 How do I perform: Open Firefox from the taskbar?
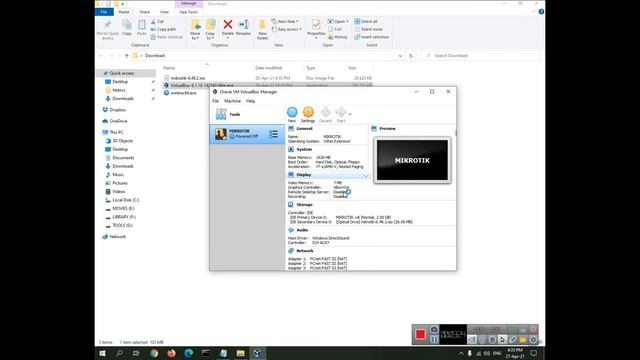click(x=171, y=353)
